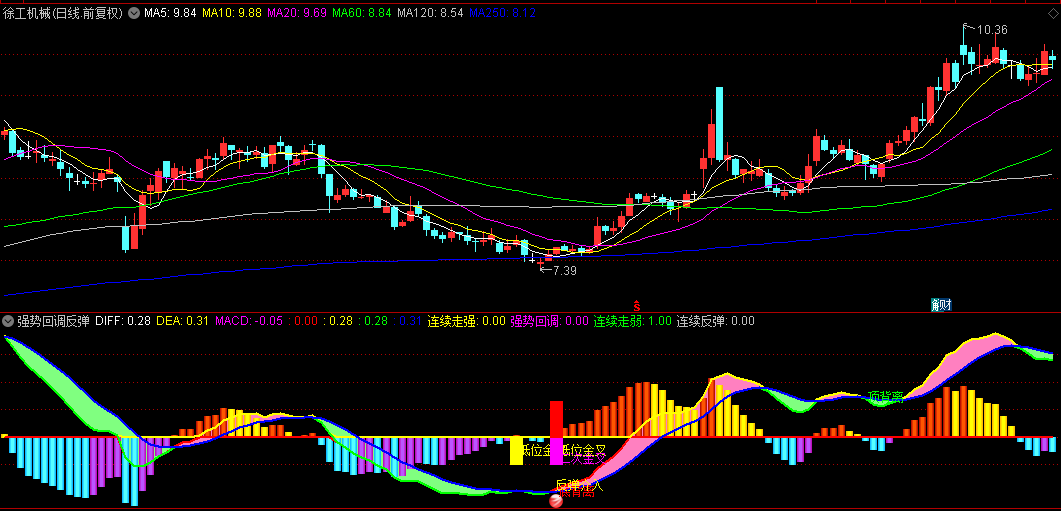Image resolution: width=1061 pixels, height=511 pixels.
Task: Click the magenta signal bar below zero line
Action: tap(556, 451)
